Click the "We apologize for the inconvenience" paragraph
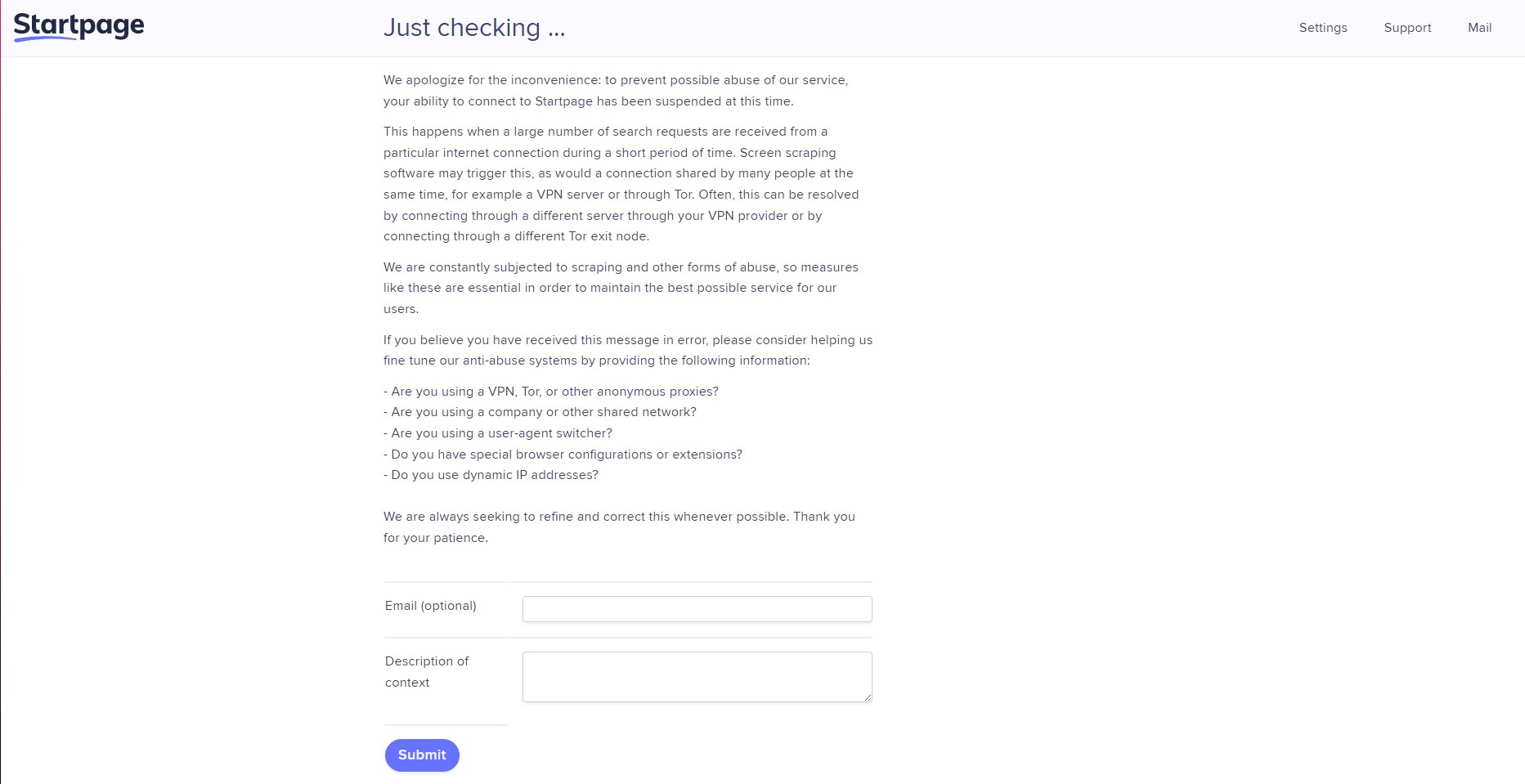The width and height of the screenshot is (1525, 784). coord(615,91)
